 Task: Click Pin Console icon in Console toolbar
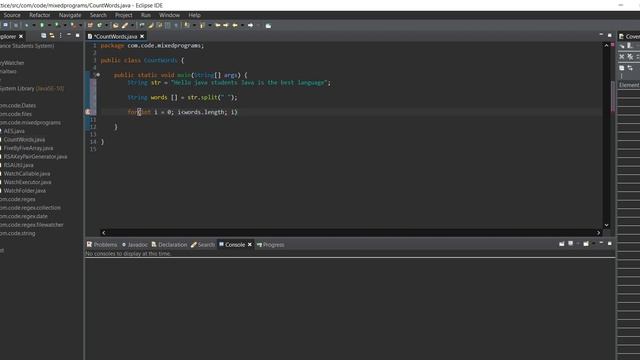coord(562,244)
